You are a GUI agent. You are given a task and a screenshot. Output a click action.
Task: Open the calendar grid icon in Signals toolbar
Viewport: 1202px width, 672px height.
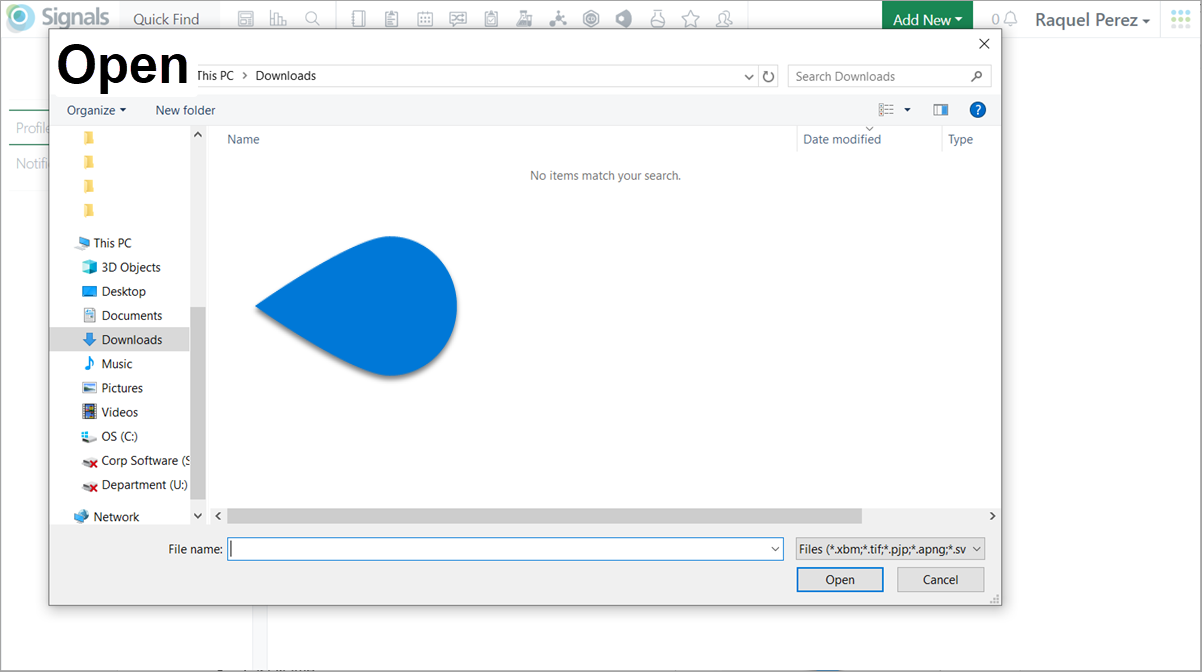tap(425, 19)
